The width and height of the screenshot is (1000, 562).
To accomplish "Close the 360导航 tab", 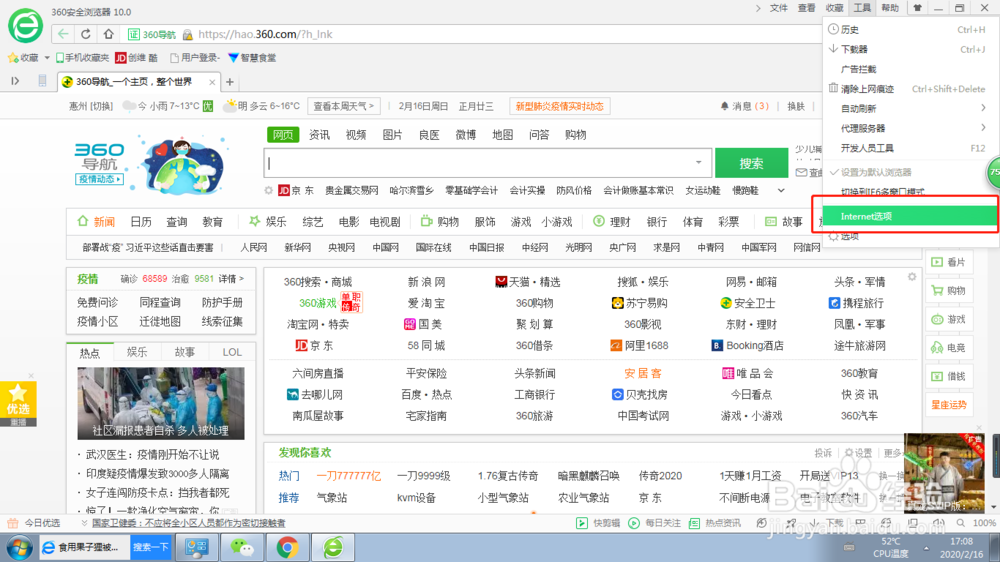I will click(x=212, y=82).
